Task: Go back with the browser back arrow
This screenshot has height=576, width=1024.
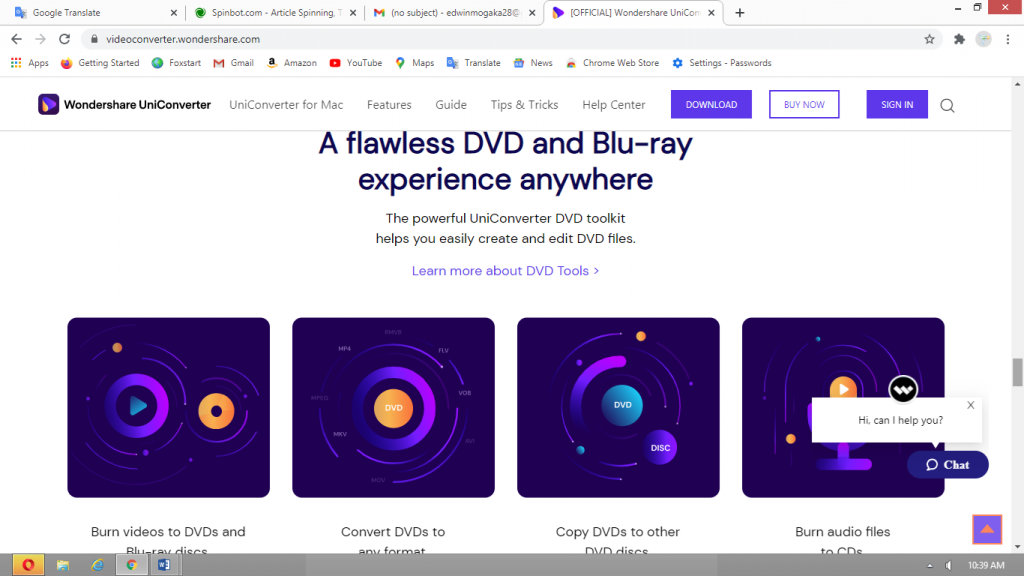Action: [x=16, y=39]
